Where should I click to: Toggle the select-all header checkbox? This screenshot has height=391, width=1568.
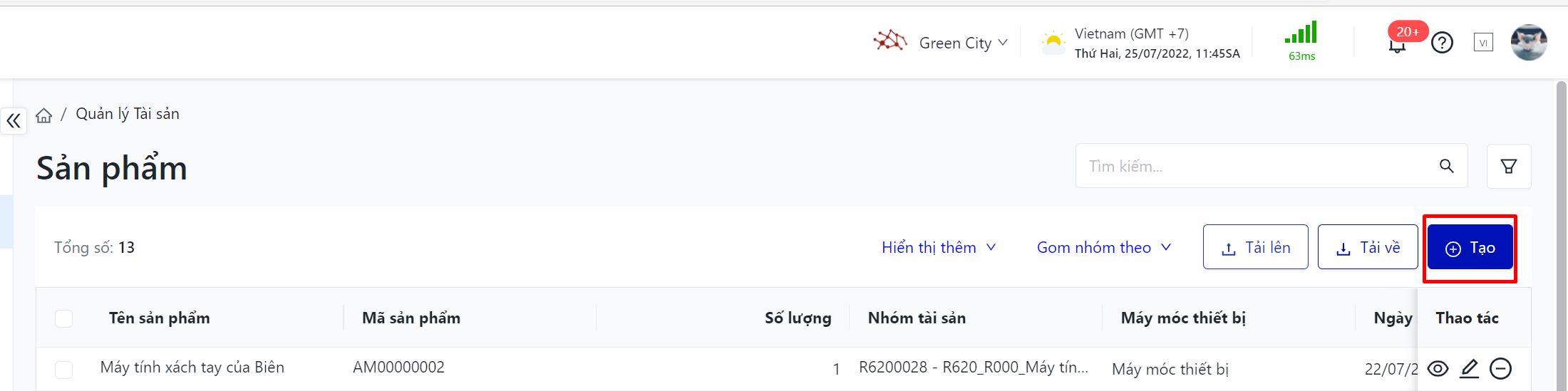[64, 318]
